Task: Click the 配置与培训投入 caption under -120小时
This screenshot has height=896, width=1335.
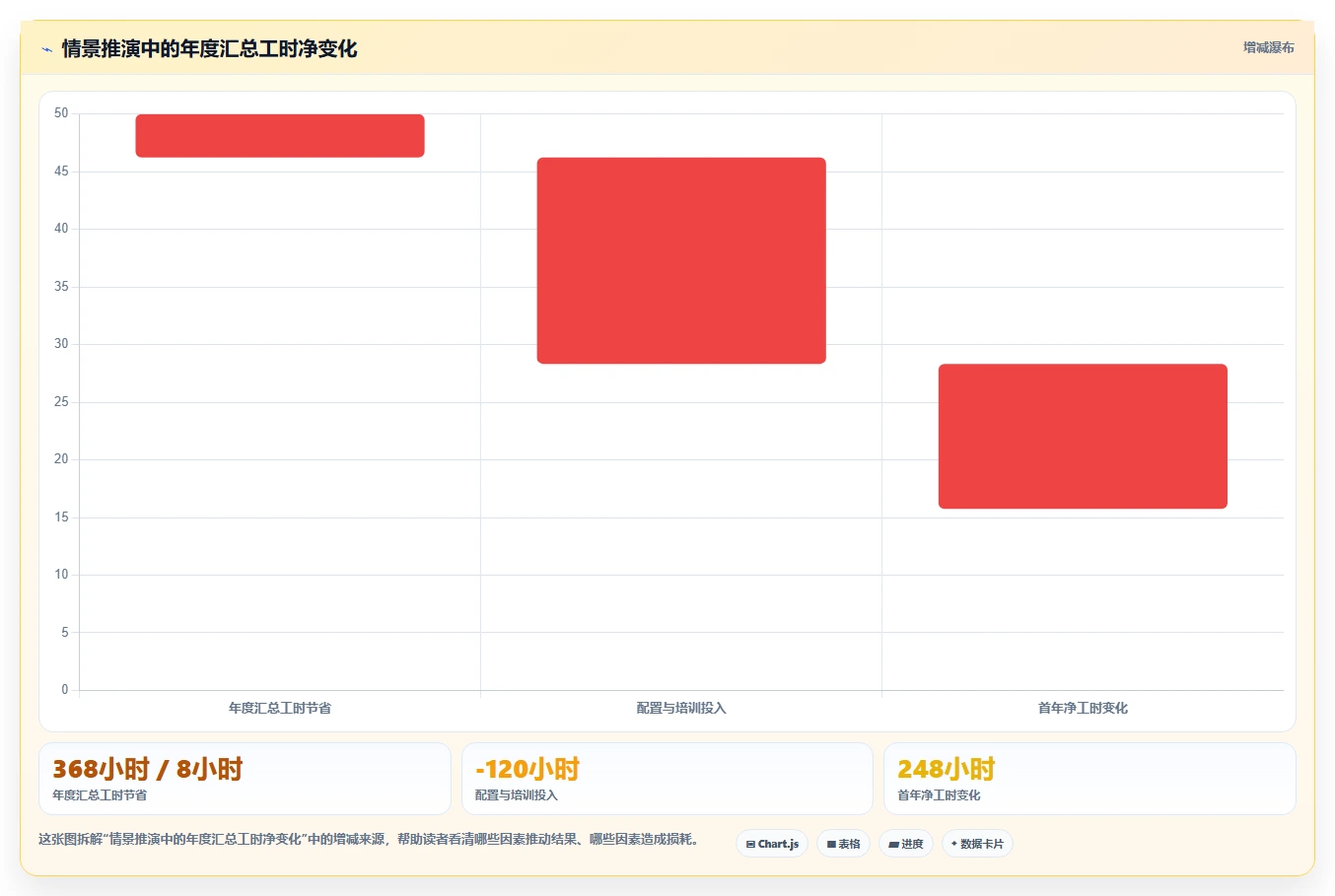Action: [x=517, y=795]
